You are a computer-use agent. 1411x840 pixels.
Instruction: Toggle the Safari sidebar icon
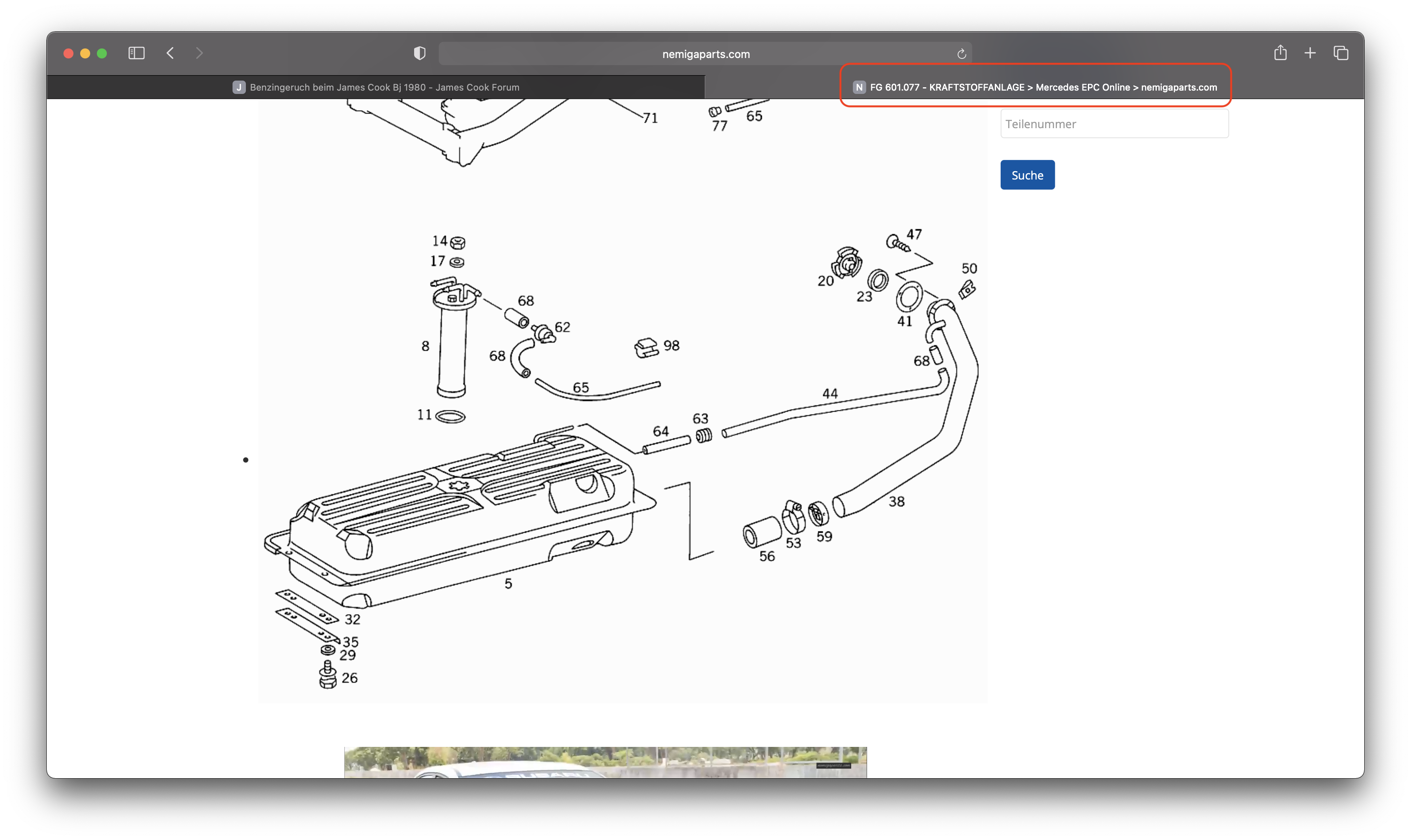137,53
